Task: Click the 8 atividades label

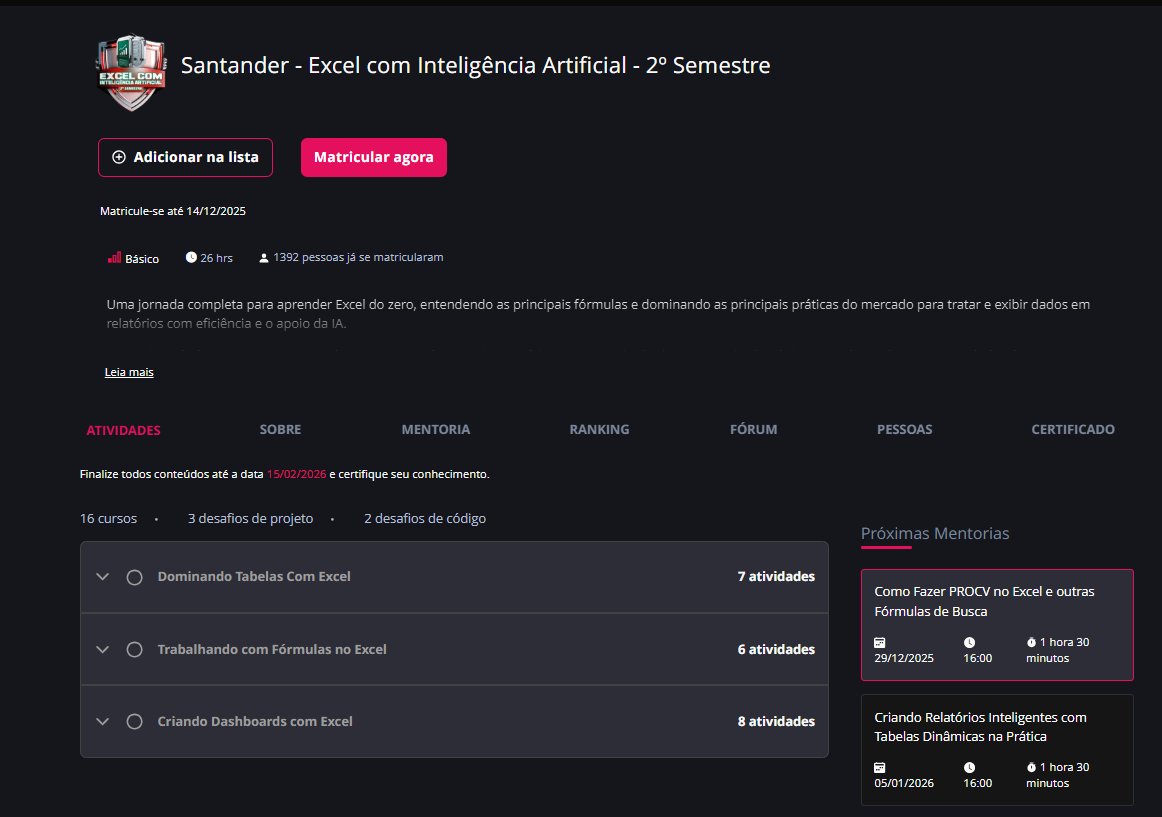Action: click(776, 721)
